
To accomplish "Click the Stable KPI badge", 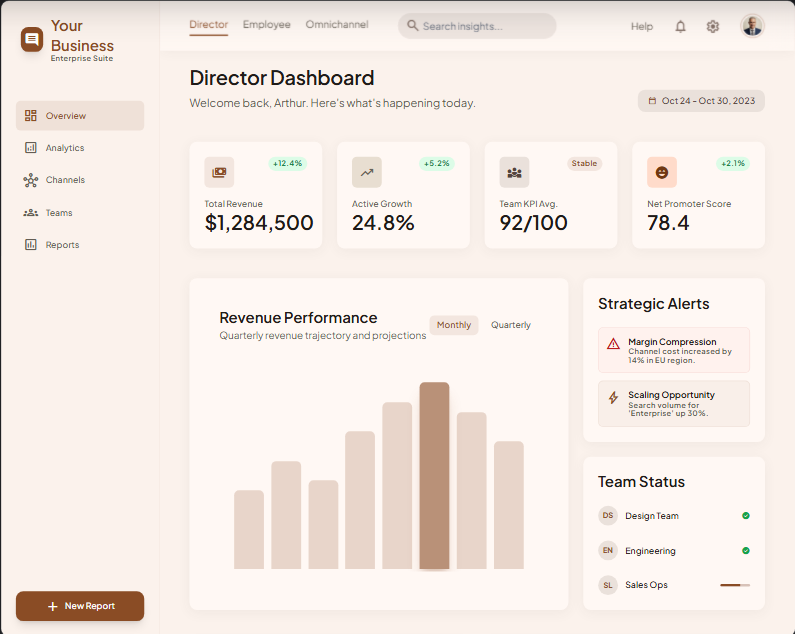I will pos(584,163).
